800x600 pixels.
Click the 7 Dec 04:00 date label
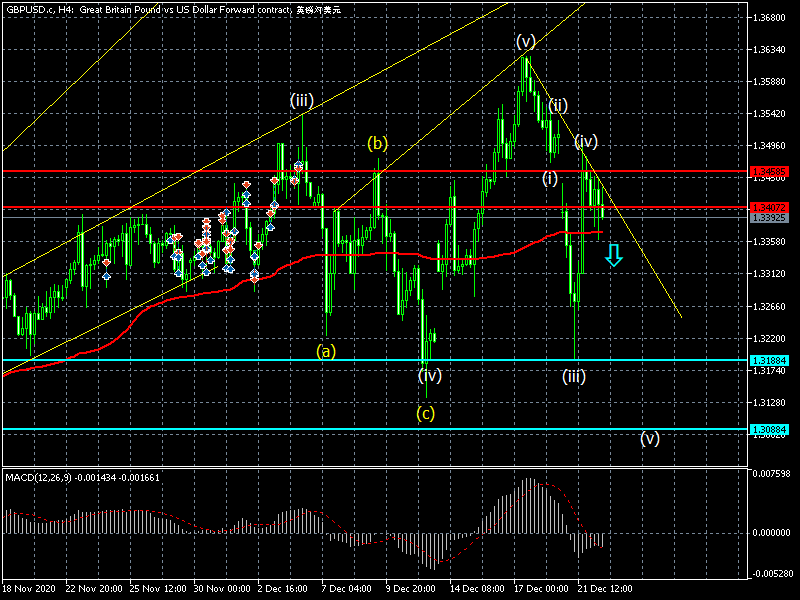(346, 588)
